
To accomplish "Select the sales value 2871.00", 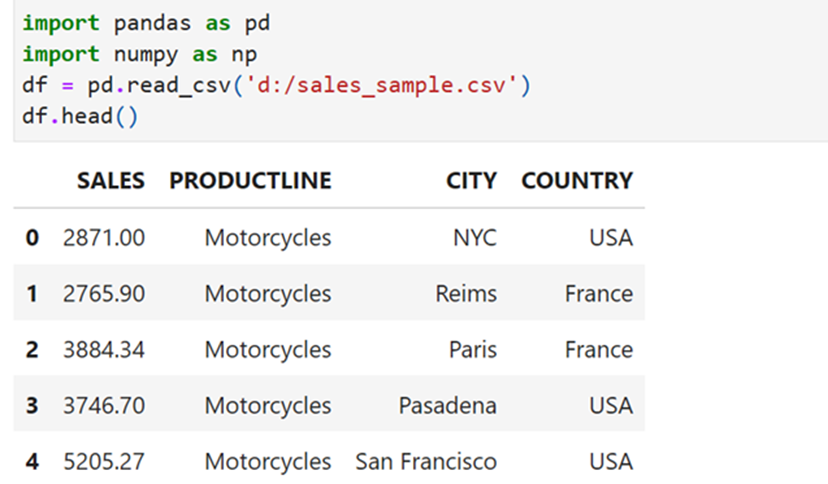I will pyautogui.click(x=104, y=238).
